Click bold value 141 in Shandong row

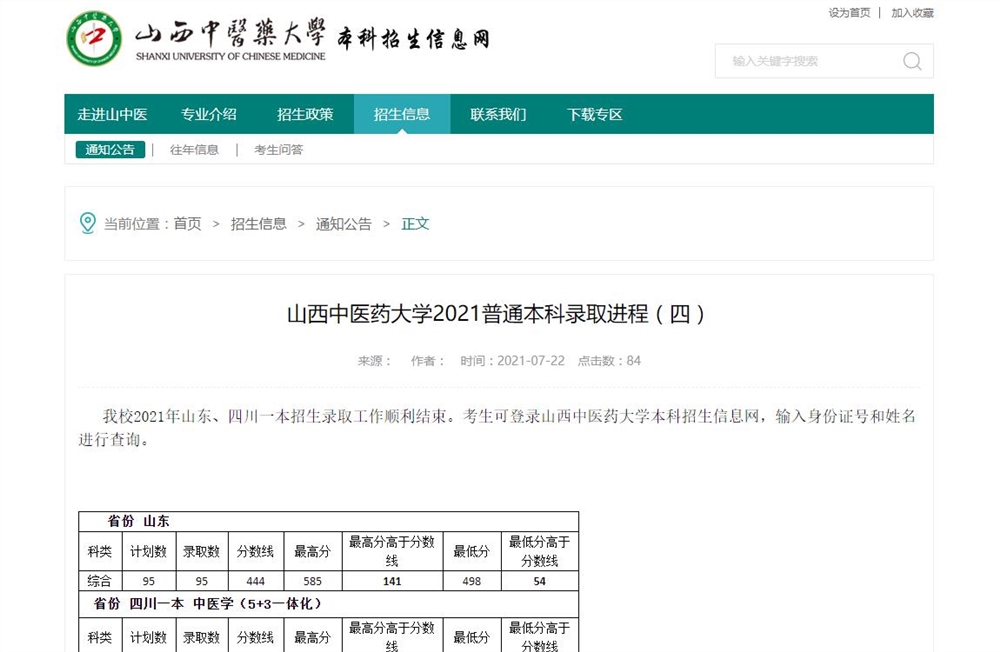[392, 581]
